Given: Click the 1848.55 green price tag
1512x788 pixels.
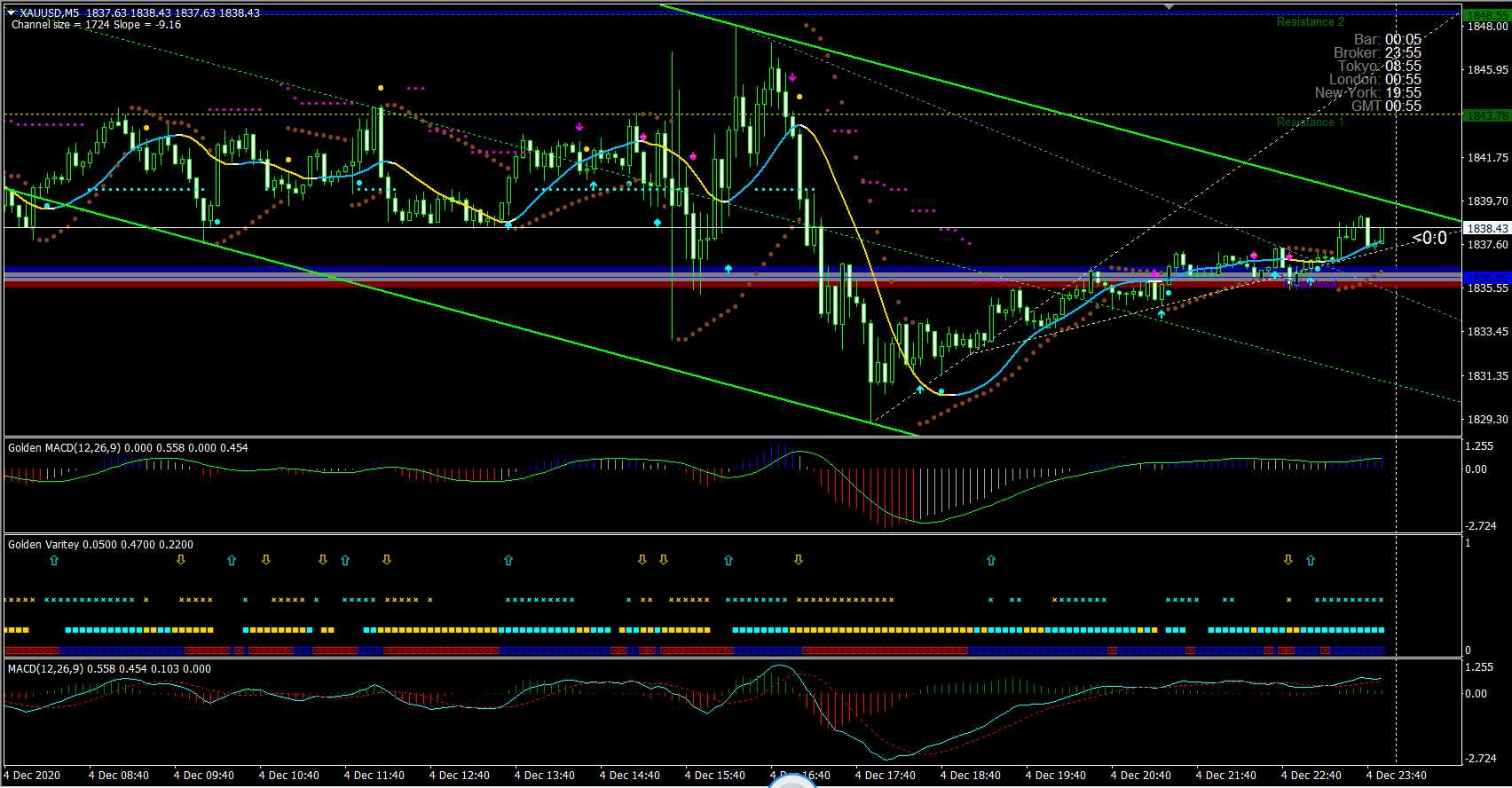Looking at the screenshot, I should pos(1488,15).
